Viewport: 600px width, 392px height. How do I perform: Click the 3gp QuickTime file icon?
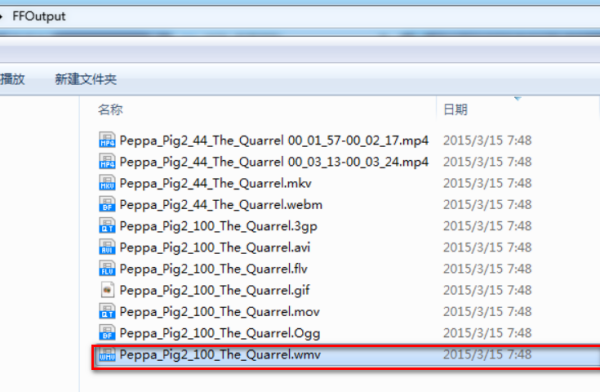coord(107,226)
